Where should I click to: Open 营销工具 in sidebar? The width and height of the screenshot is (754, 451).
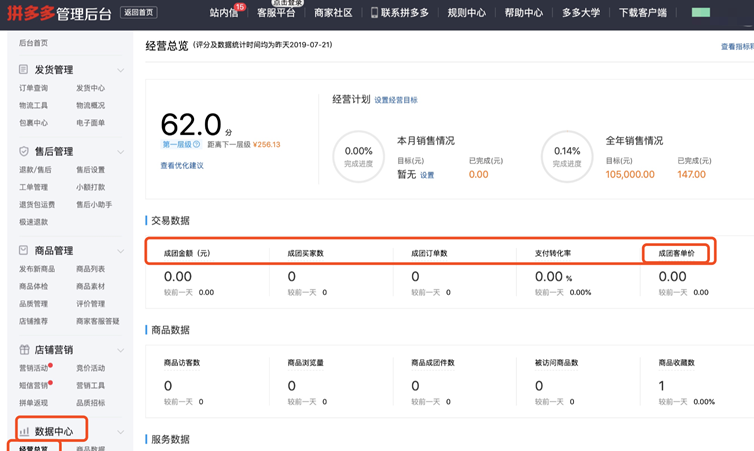point(90,385)
